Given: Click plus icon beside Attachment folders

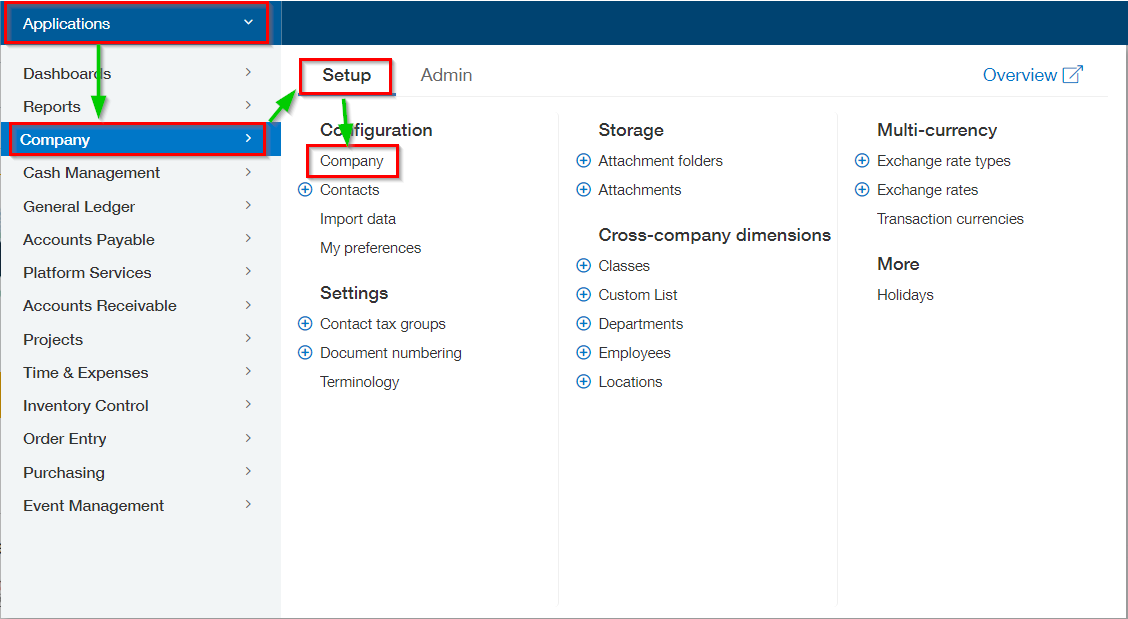Looking at the screenshot, I should pos(583,161).
